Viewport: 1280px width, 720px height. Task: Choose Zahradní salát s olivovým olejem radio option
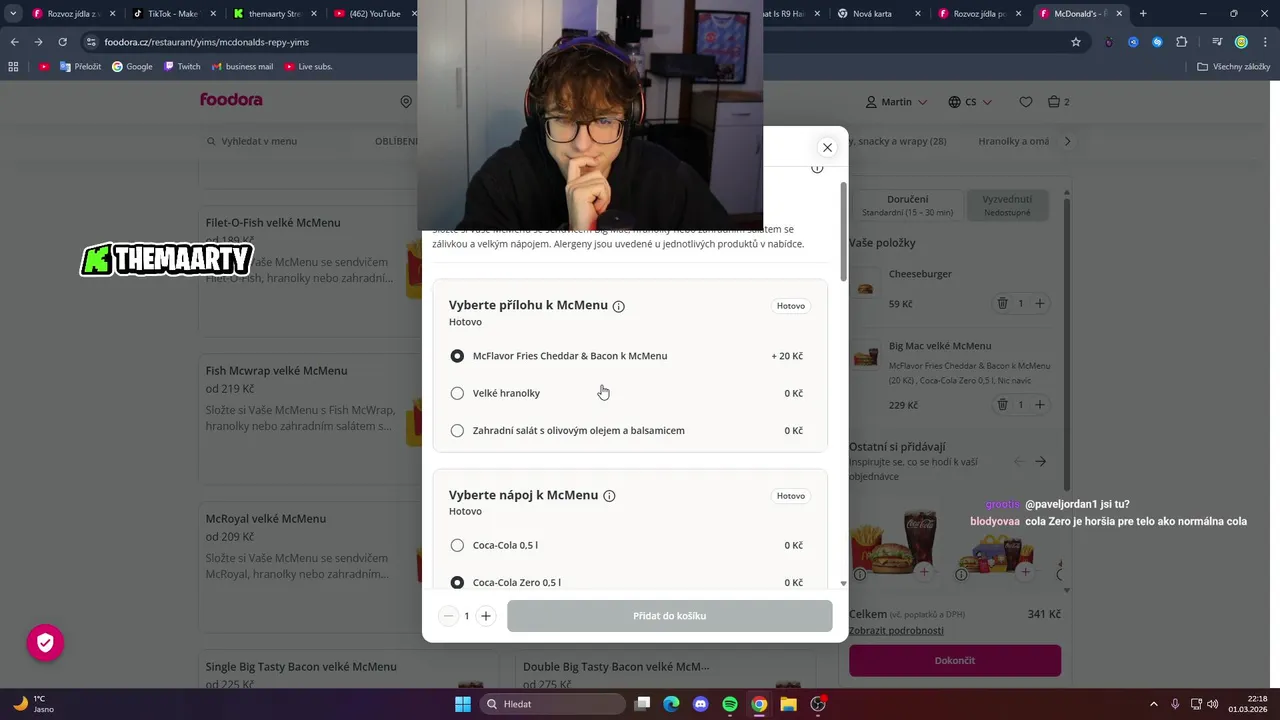(x=457, y=431)
